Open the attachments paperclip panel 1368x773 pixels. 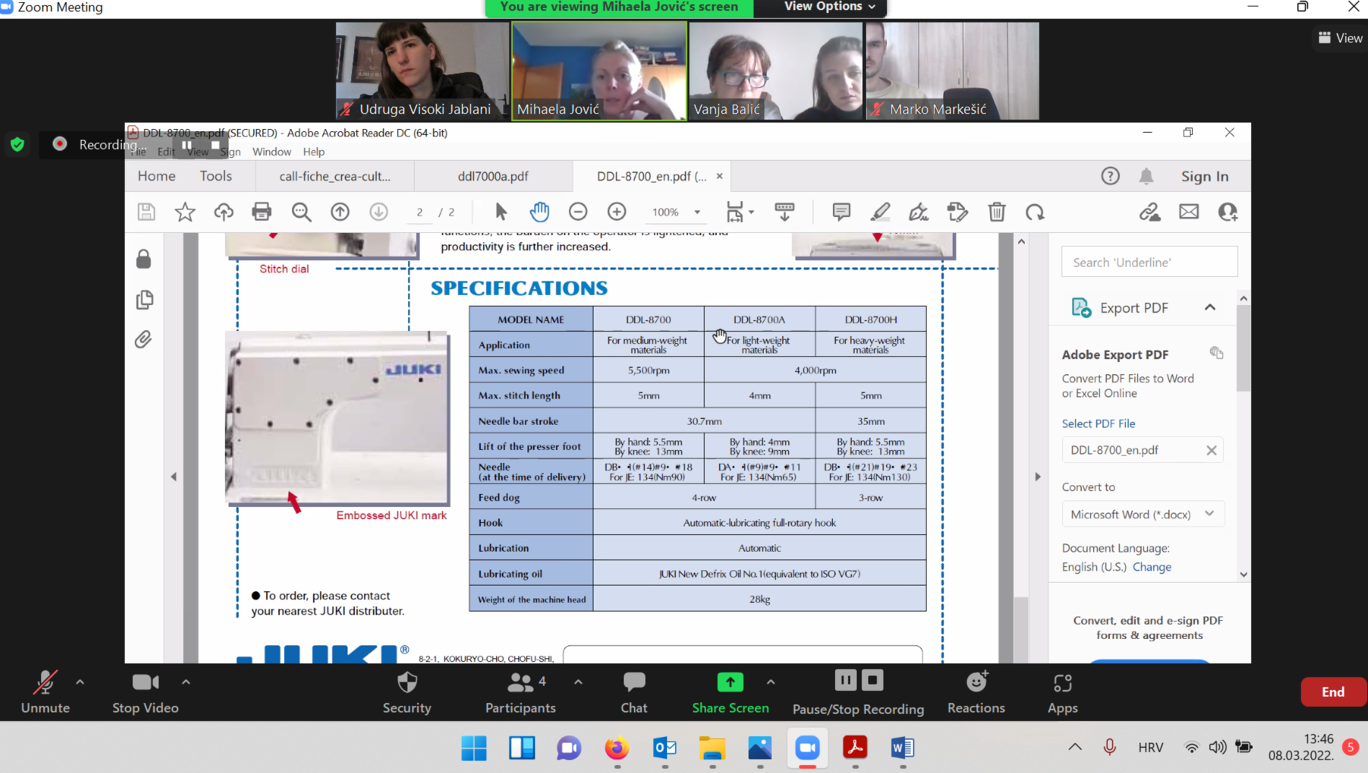(x=144, y=340)
